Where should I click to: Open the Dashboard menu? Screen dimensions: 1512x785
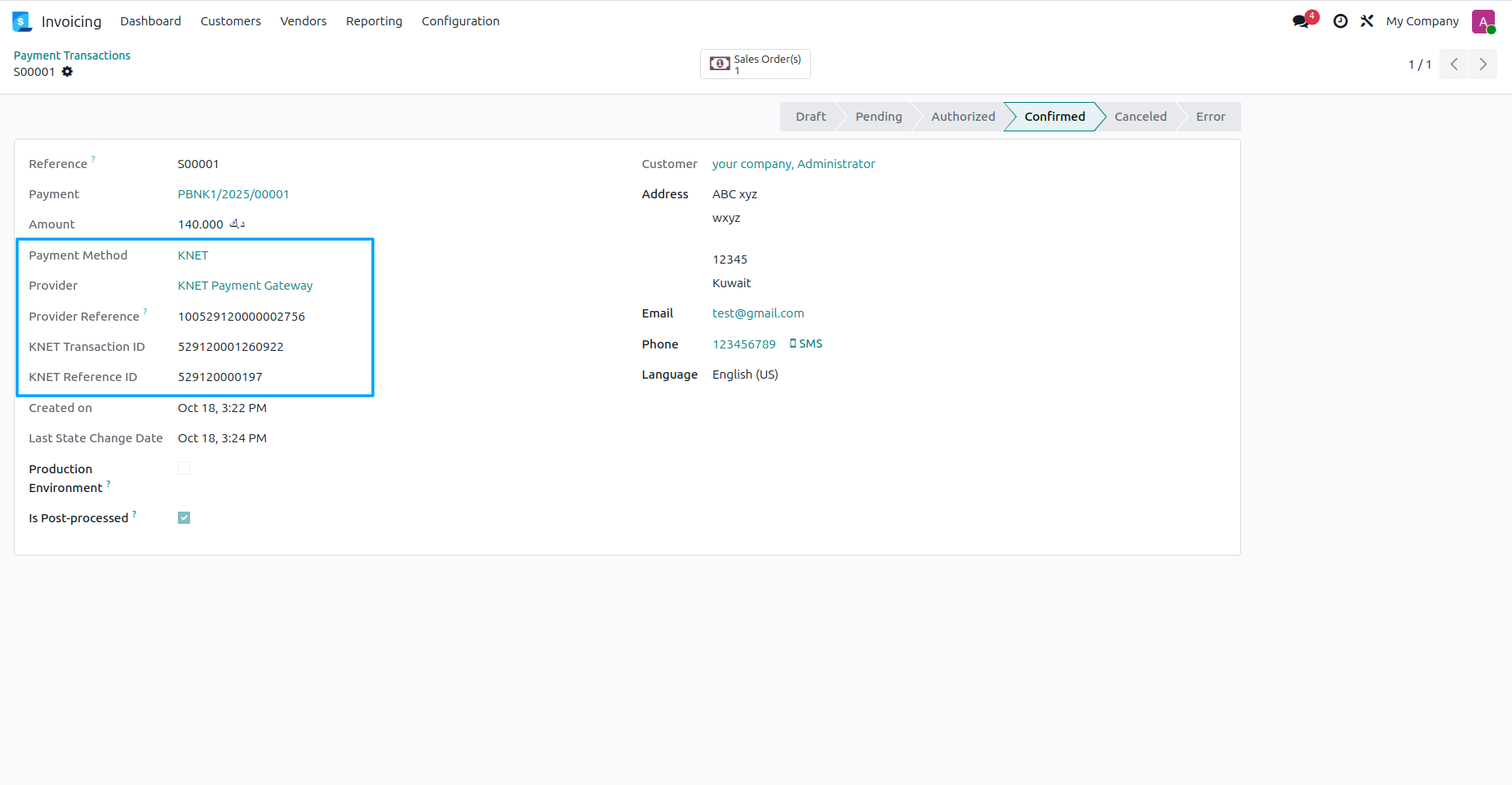click(151, 21)
